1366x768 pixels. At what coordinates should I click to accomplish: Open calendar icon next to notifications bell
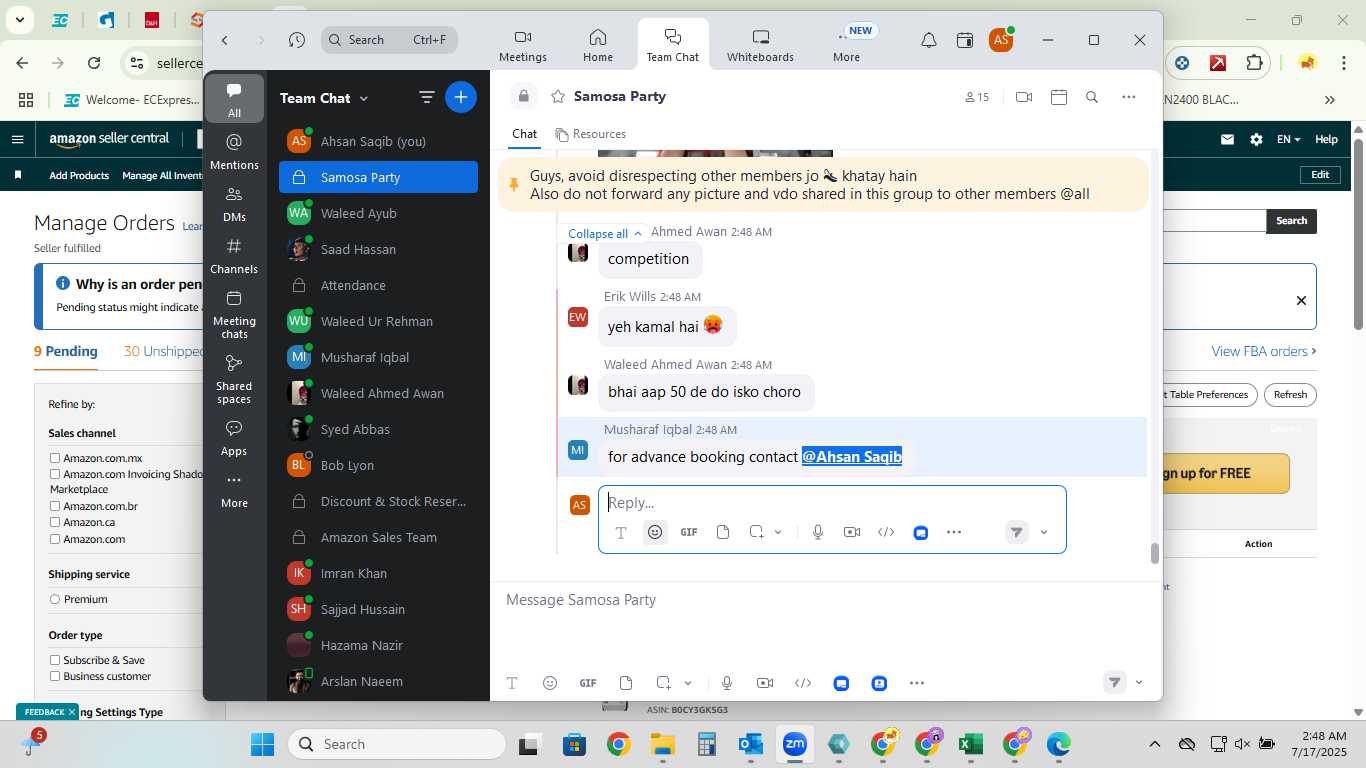point(965,40)
